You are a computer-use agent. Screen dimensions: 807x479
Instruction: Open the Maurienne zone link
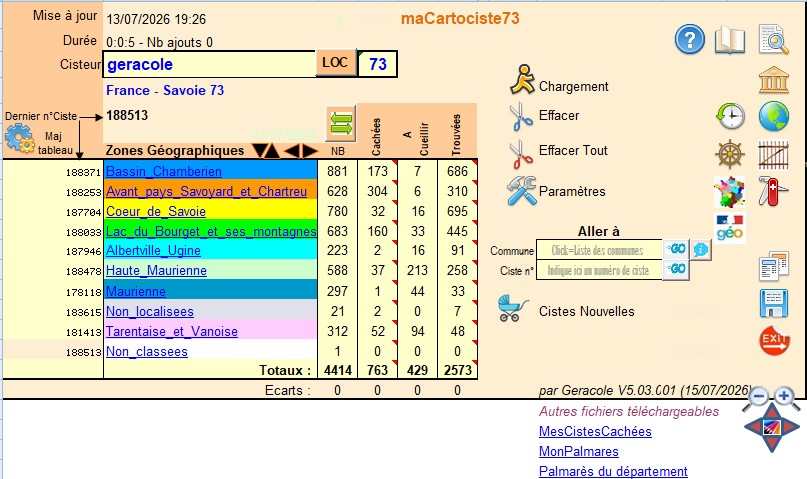point(136,291)
